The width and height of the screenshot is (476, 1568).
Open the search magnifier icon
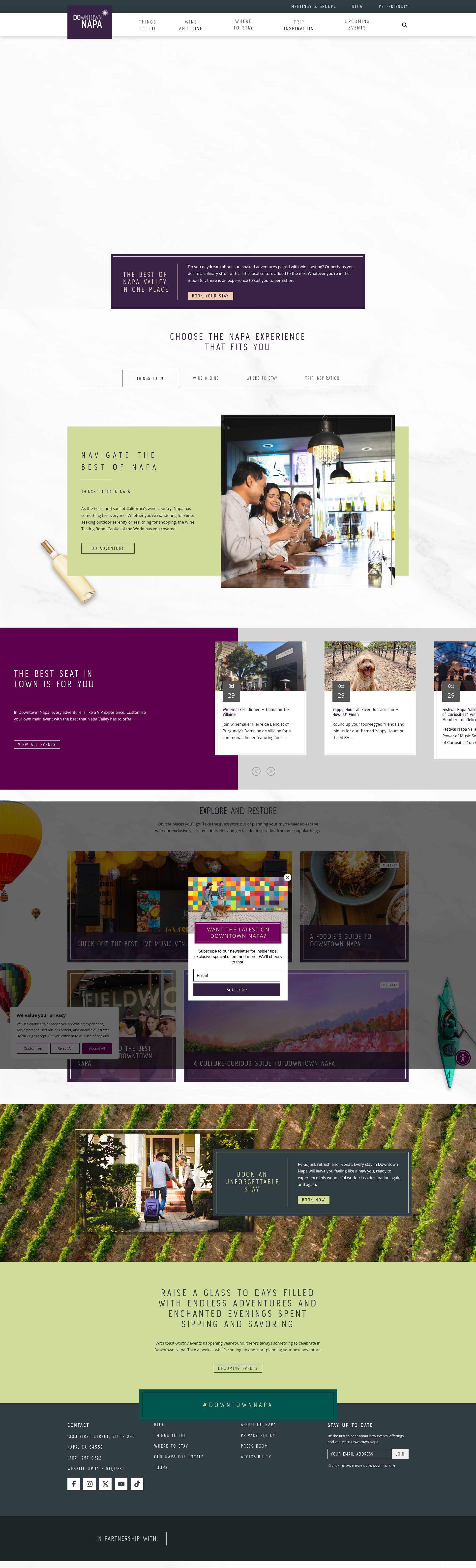click(x=404, y=25)
